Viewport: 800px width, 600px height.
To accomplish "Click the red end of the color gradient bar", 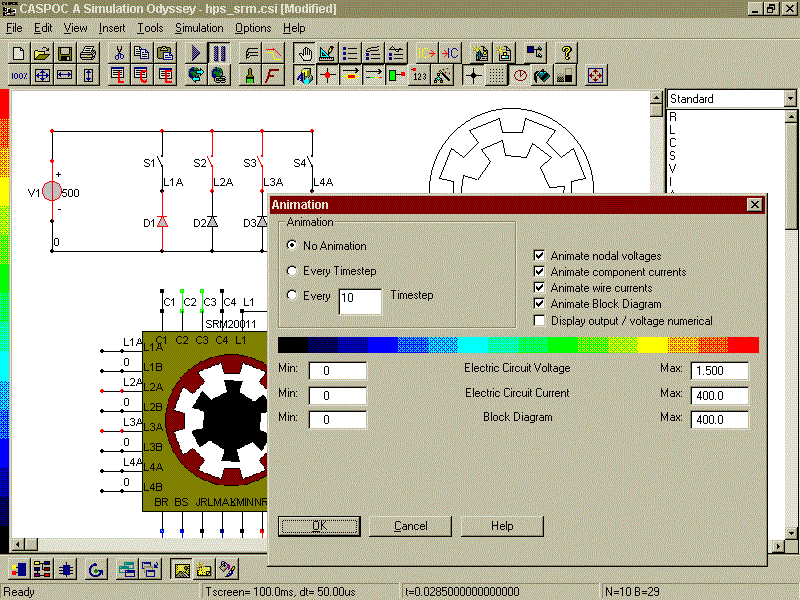I will coord(744,345).
